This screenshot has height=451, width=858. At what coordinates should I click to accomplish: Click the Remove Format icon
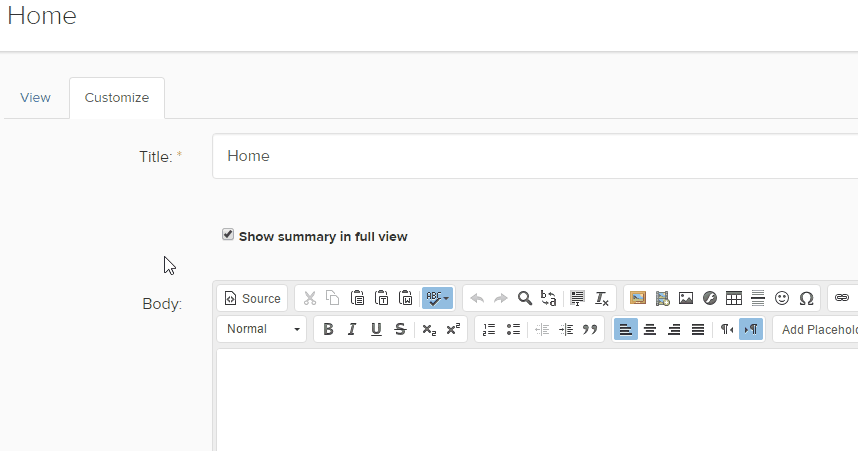pos(601,298)
